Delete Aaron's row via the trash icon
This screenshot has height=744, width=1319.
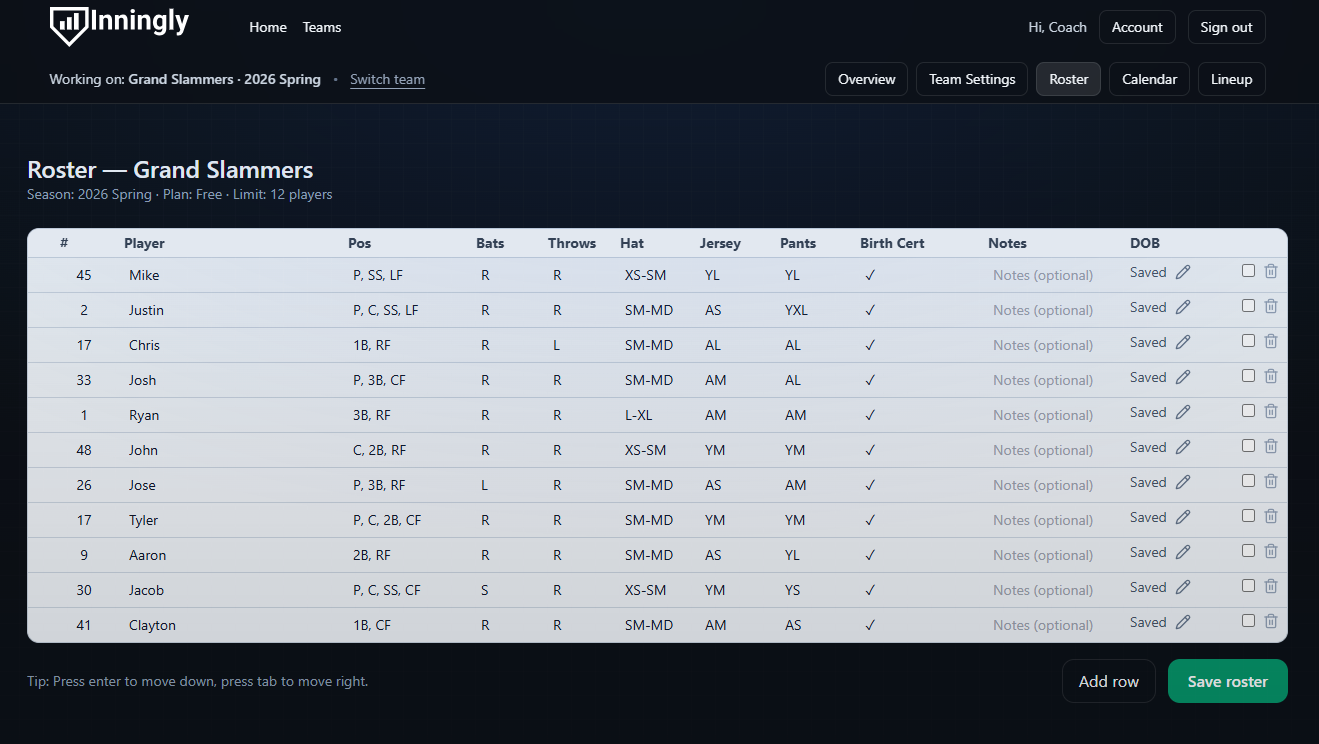pos(1271,551)
